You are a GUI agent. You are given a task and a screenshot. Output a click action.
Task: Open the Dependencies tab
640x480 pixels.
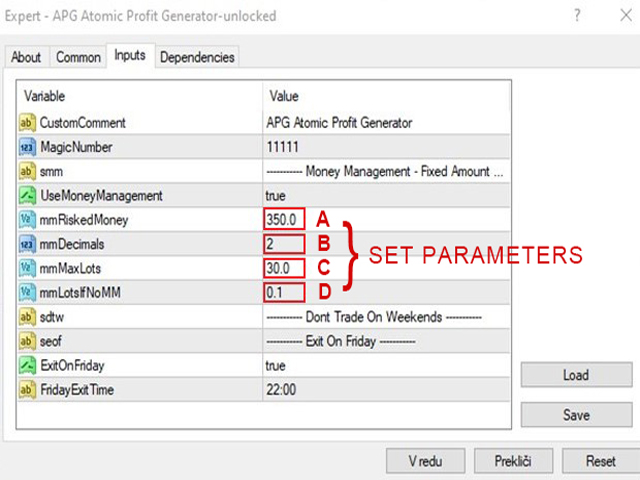click(x=197, y=57)
